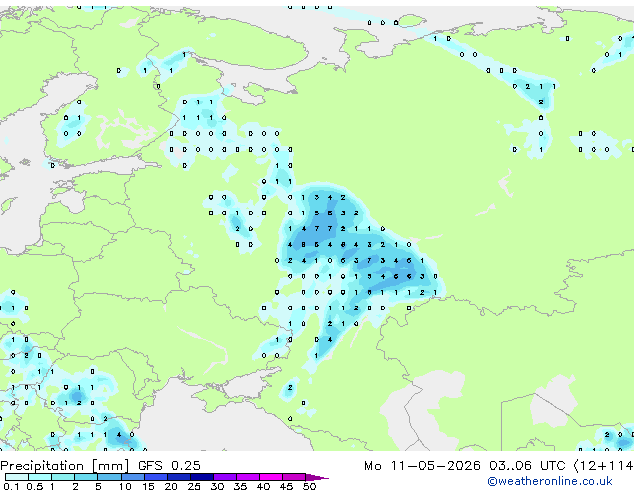Pick the 45–50 mm legend swatch
Screen dimensions: 634x490
(294, 477)
